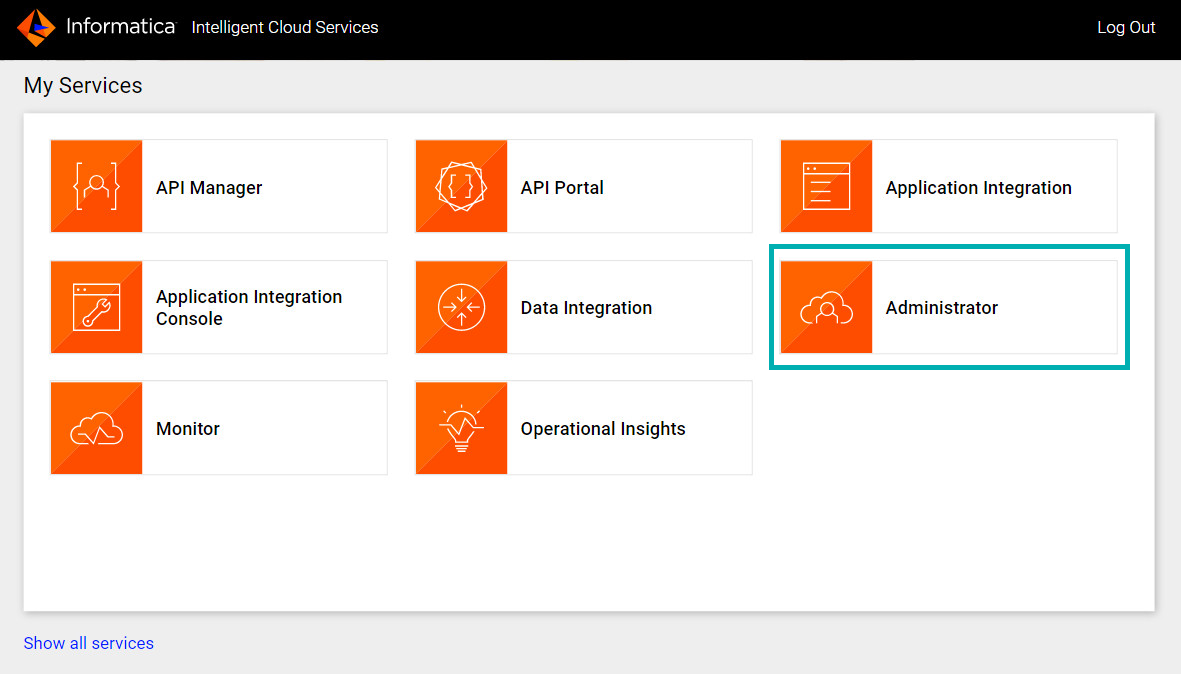Open the Administrator service label
The width and height of the screenshot is (1181, 674).
pyautogui.click(x=941, y=308)
